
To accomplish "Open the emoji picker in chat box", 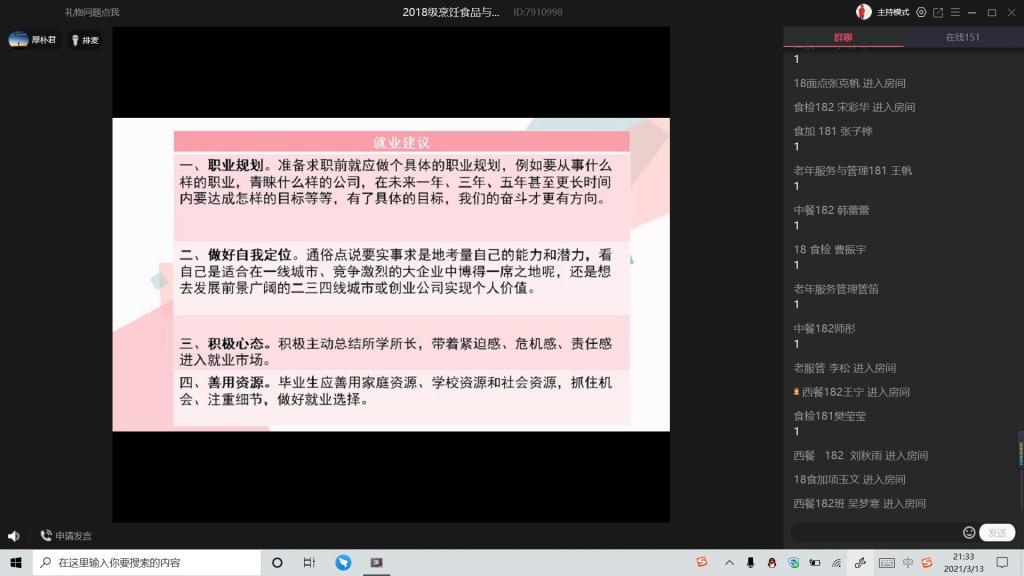I will click(968, 533).
